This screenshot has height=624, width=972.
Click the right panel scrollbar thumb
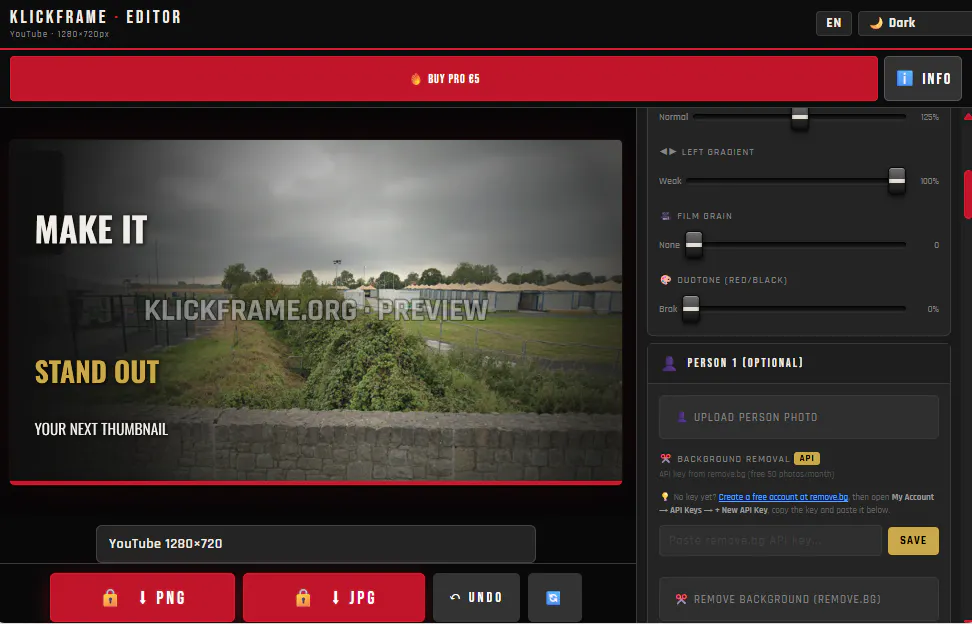pos(968,194)
